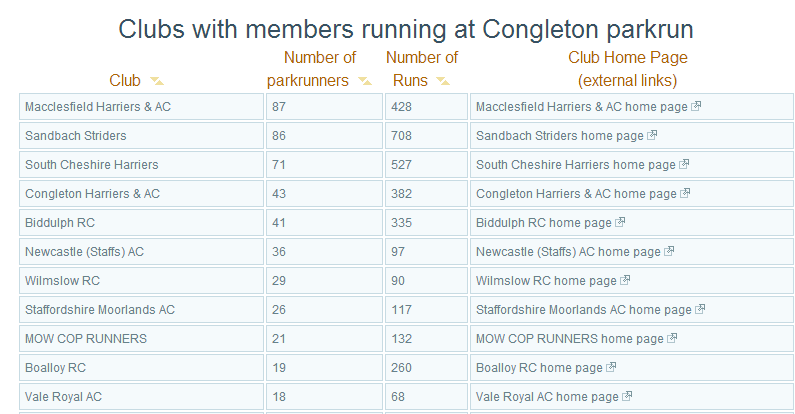Click external link icon for Macclesfield Harriers
The image size is (795, 414).
[696, 106]
